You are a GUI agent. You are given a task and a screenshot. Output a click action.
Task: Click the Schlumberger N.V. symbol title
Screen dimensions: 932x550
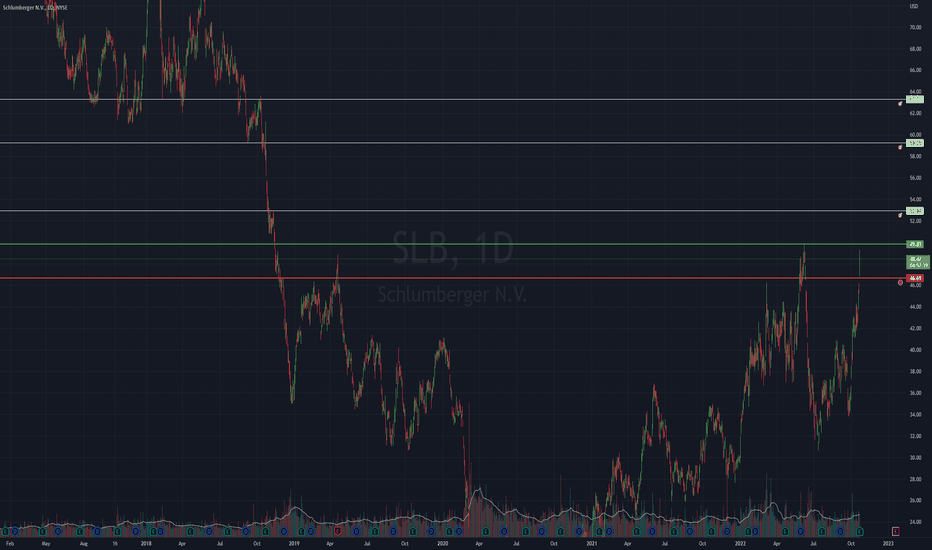tap(35, 7)
